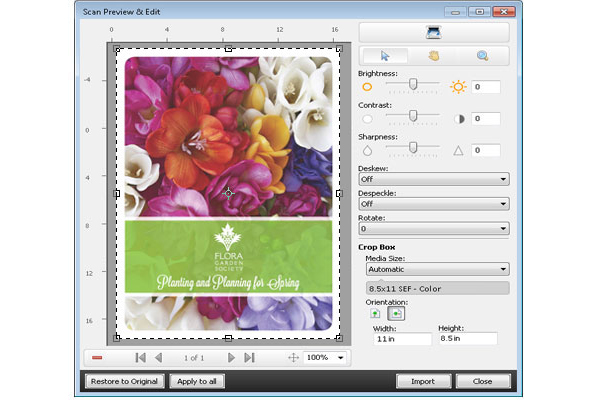Expand the Rotate dropdown
The height and width of the screenshot is (400, 600).
(433, 228)
